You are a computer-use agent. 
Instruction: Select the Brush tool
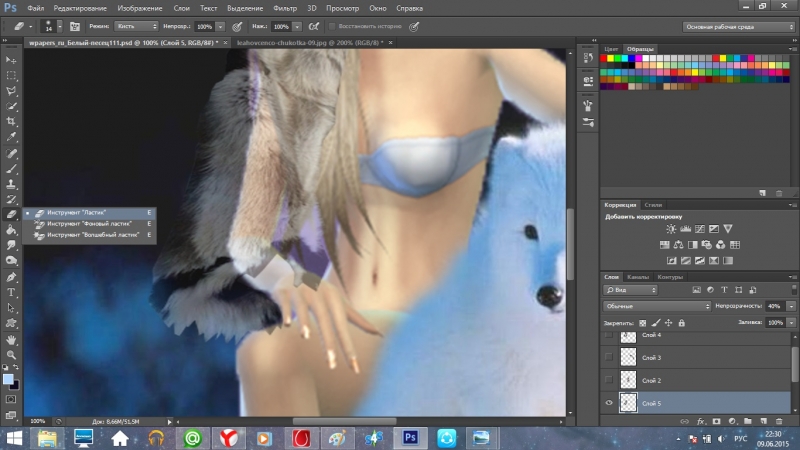click(11, 168)
